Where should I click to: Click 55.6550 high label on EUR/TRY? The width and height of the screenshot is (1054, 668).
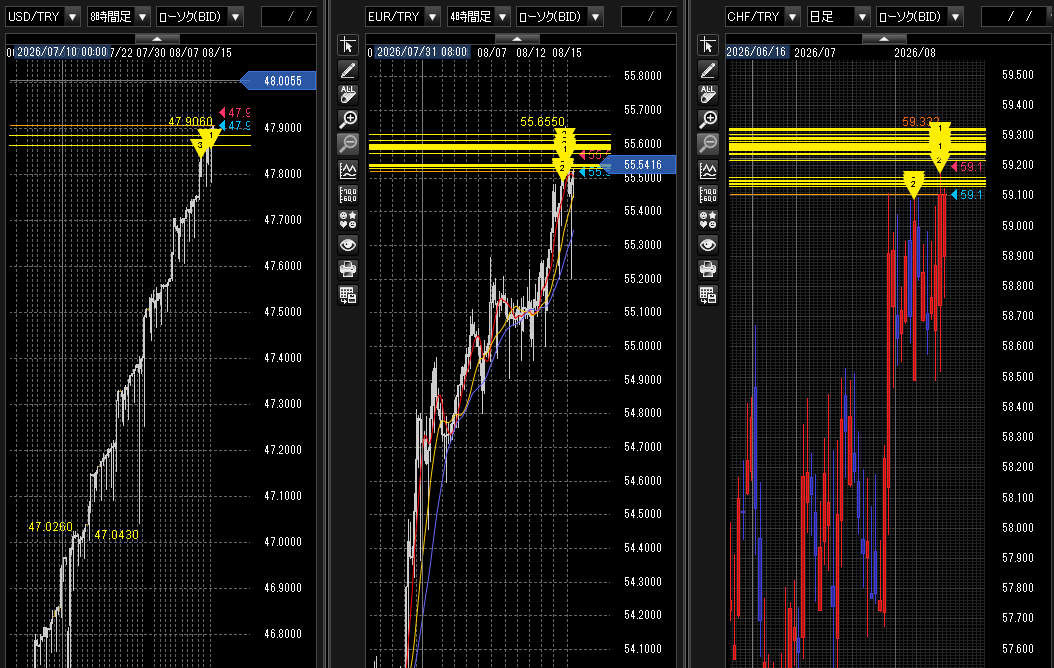pyautogui.click(x=542, y=122)
